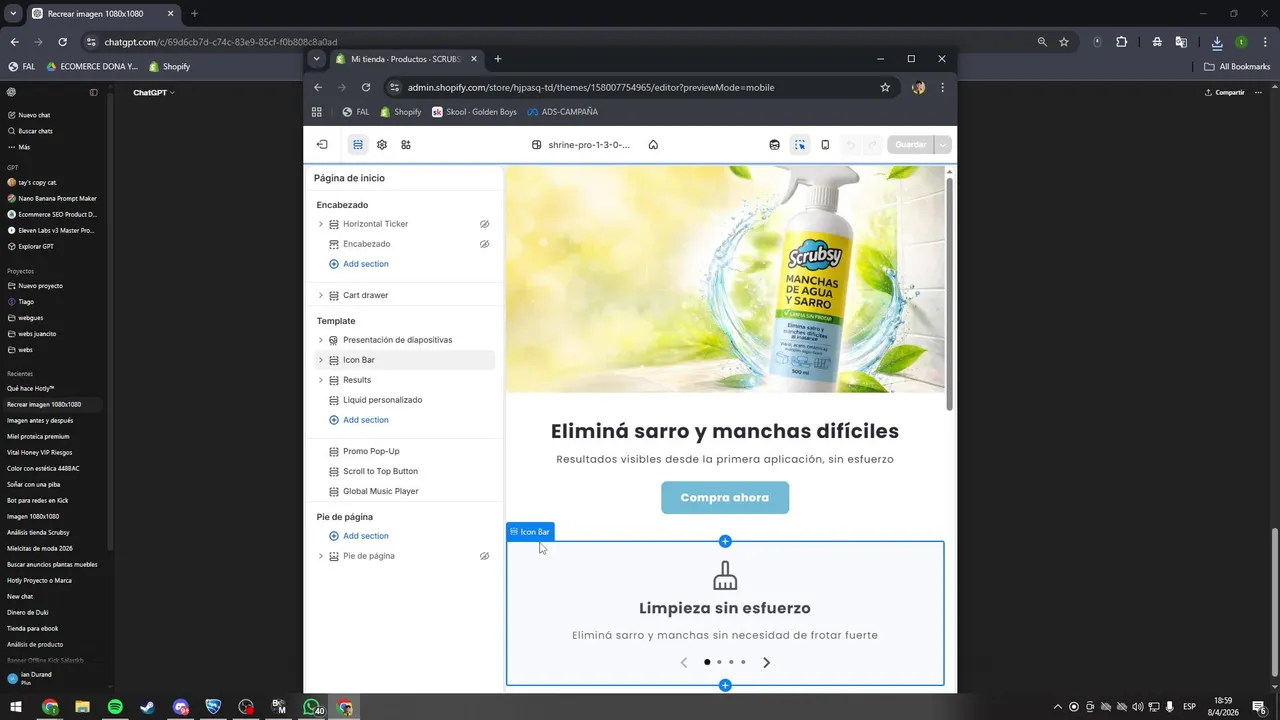Open the view-as customer icon
This screenshot has width=1280, height=720.
[774, 145]
